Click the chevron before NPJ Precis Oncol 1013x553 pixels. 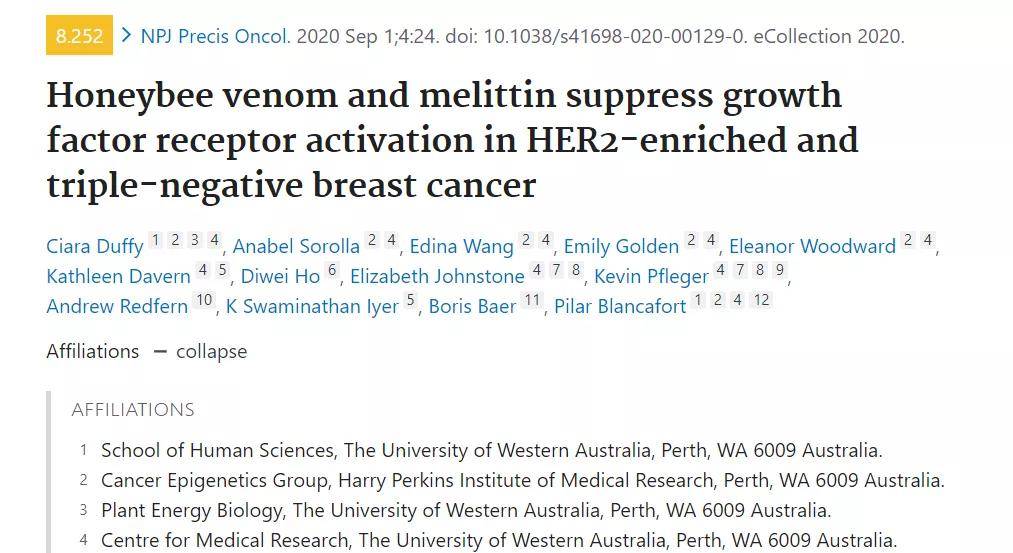pos(126,36)
